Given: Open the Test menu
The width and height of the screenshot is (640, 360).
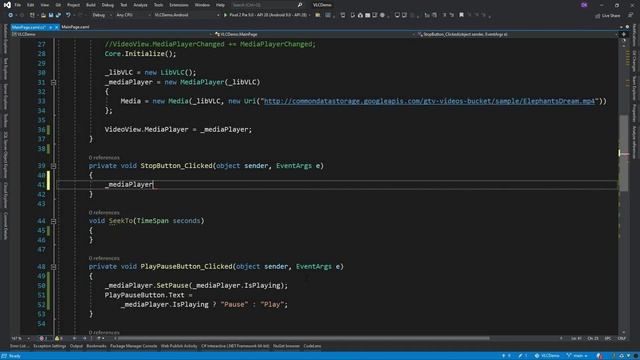Looking at the screenshot, I should point(124,5).
